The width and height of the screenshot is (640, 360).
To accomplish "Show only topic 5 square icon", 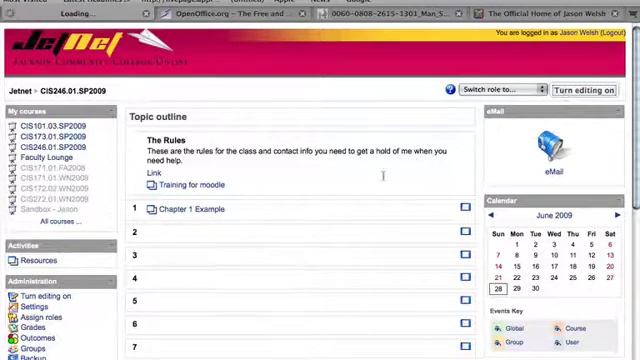I will point(465,300).
